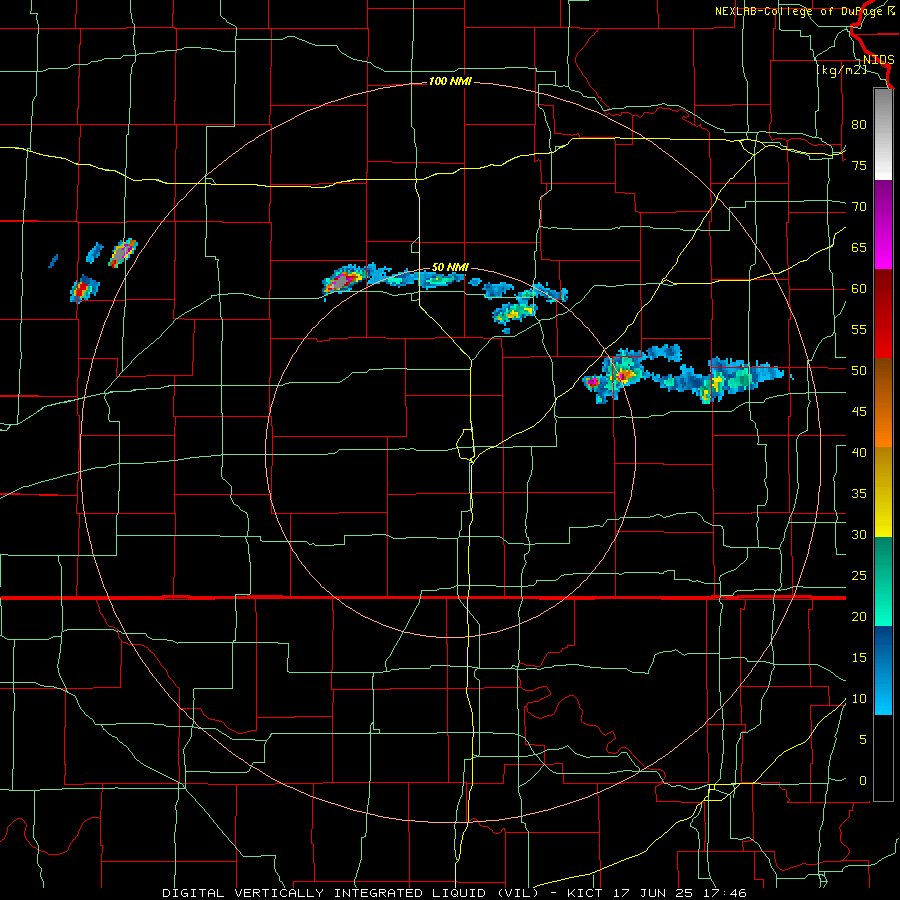Screen dimensions: 900x900
Task: Click the 10 value on the color scale
Action: [x=859, y=699]
